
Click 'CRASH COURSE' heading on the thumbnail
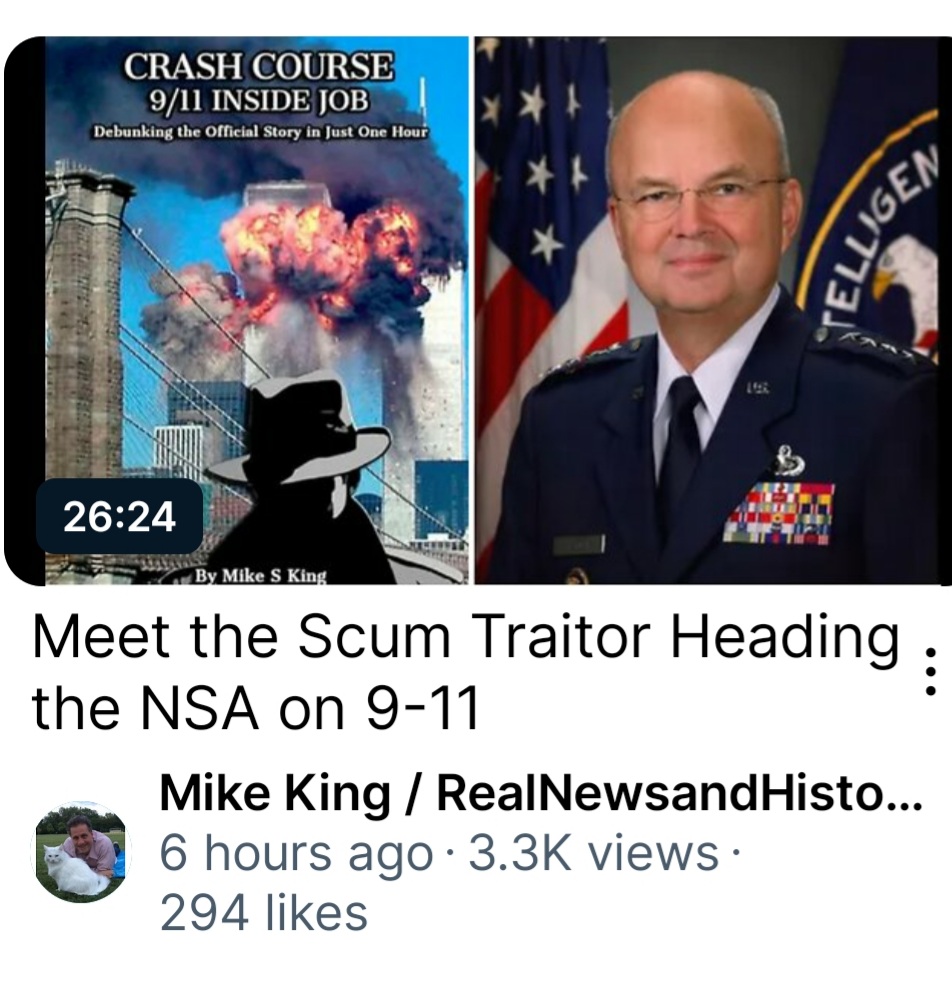tap(258, 67)
